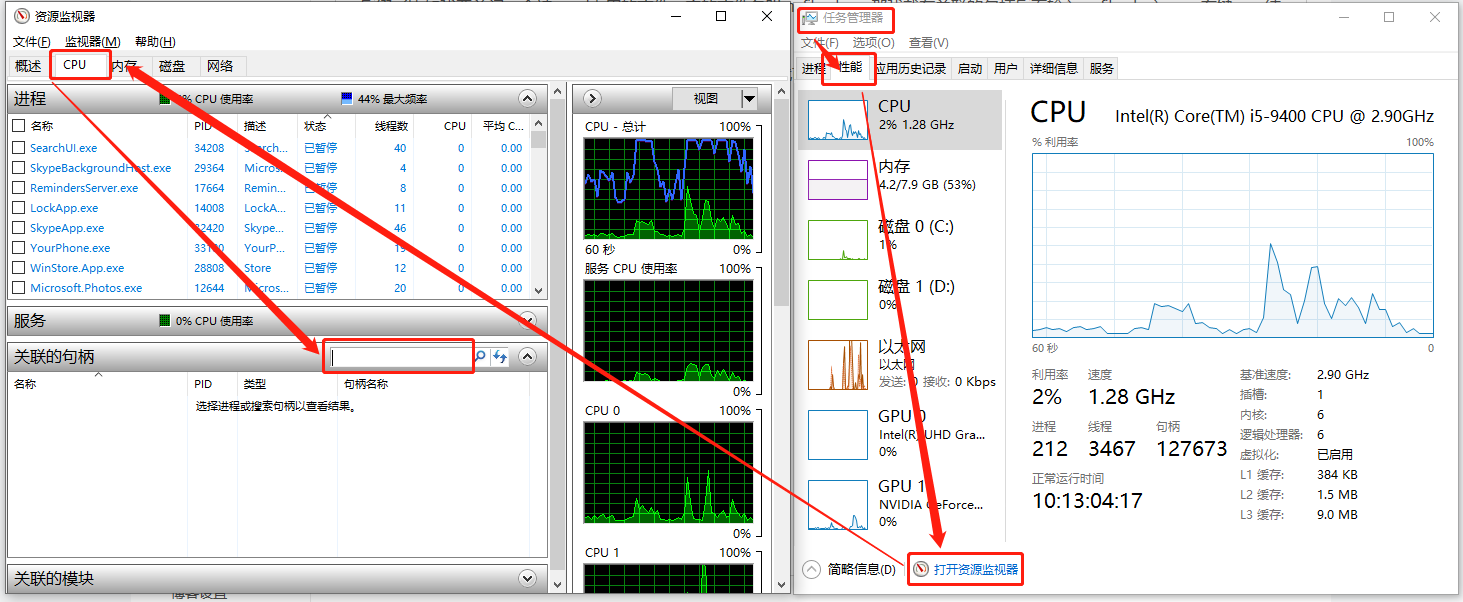Open 服务 tab in Task Manager
This screenshot has height=602, width=1463.
[1102, 69]
